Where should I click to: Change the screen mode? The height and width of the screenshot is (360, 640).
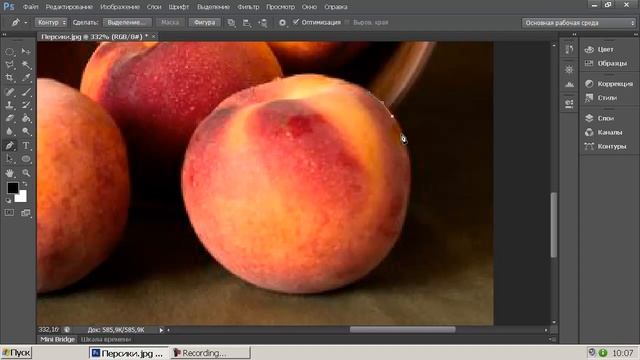tap(26, 213)
